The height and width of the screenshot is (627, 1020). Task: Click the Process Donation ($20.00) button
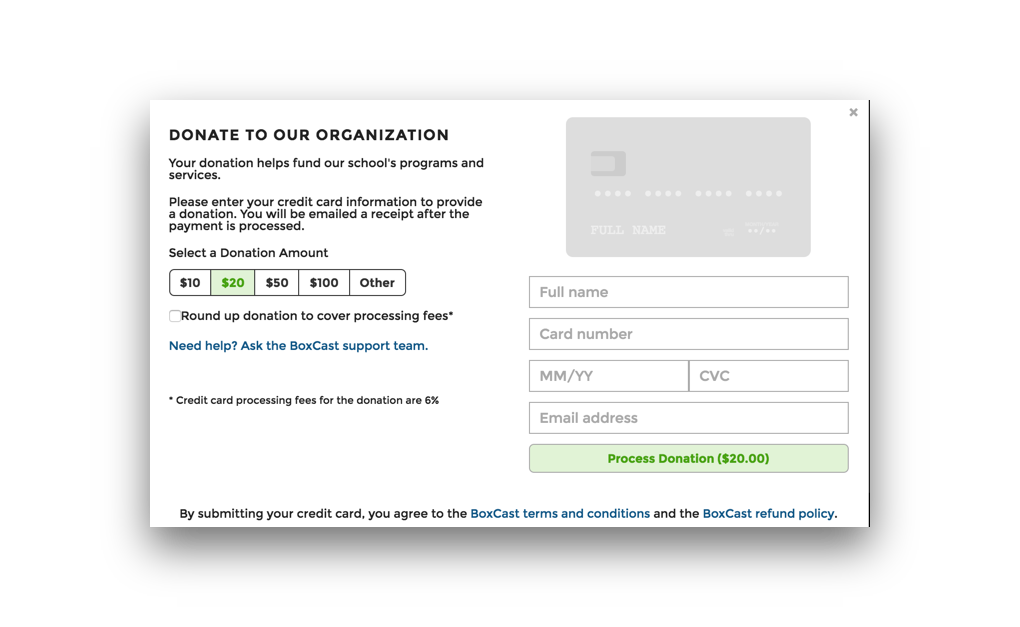688,459
